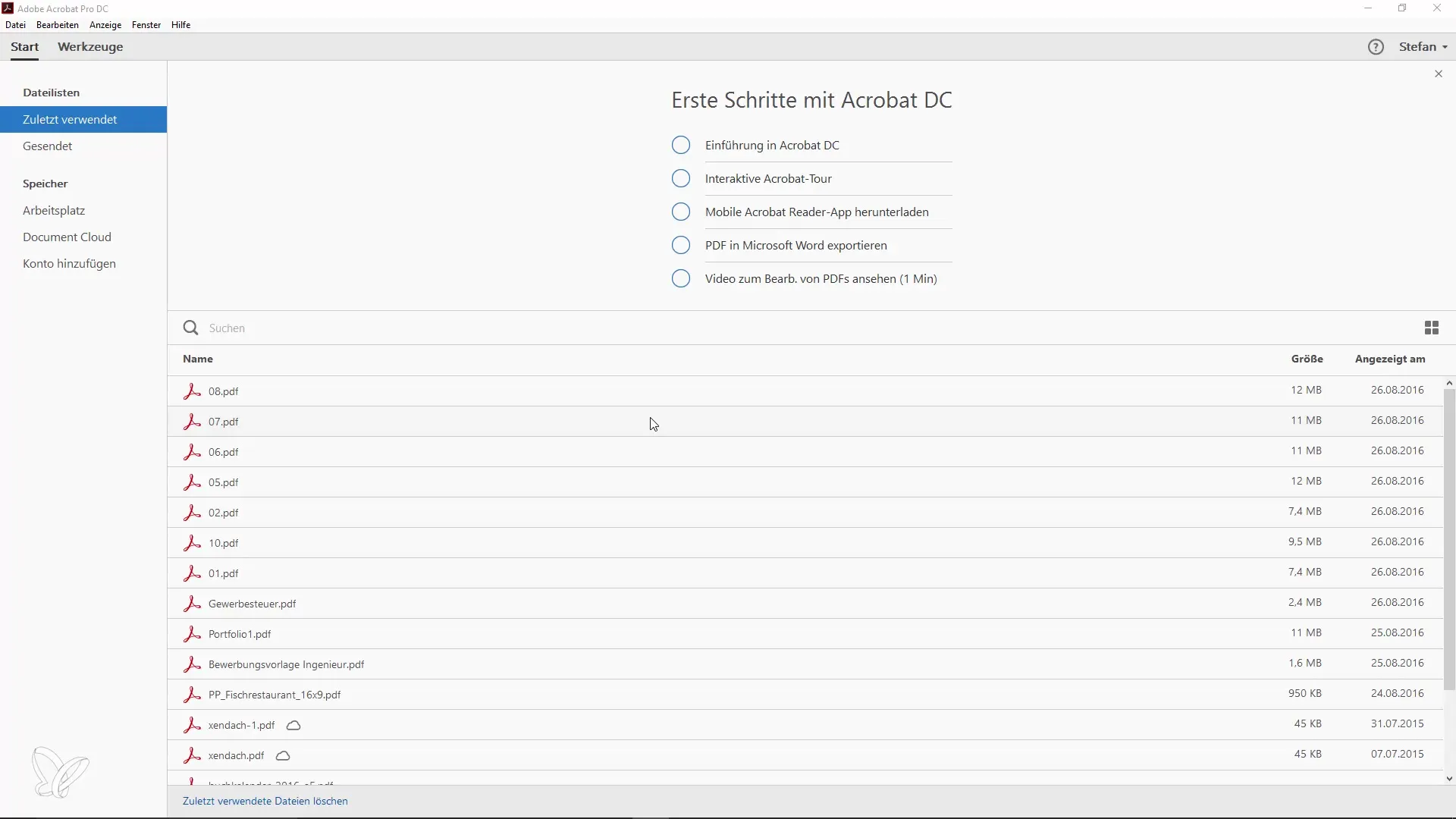Click the PDF icon next to Gewerbesteuer.pdf

coord(192,604)
